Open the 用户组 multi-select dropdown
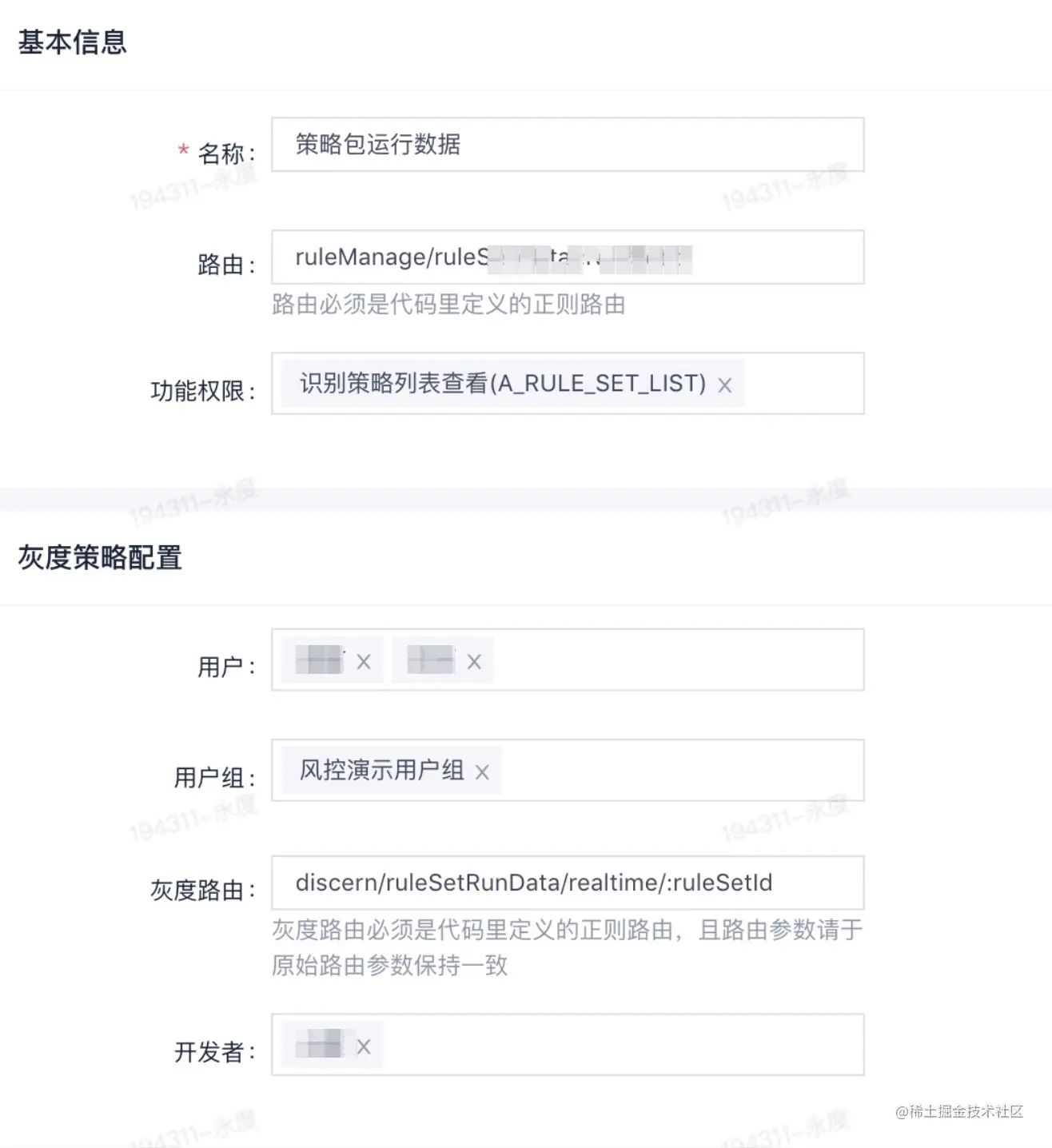 682,771
